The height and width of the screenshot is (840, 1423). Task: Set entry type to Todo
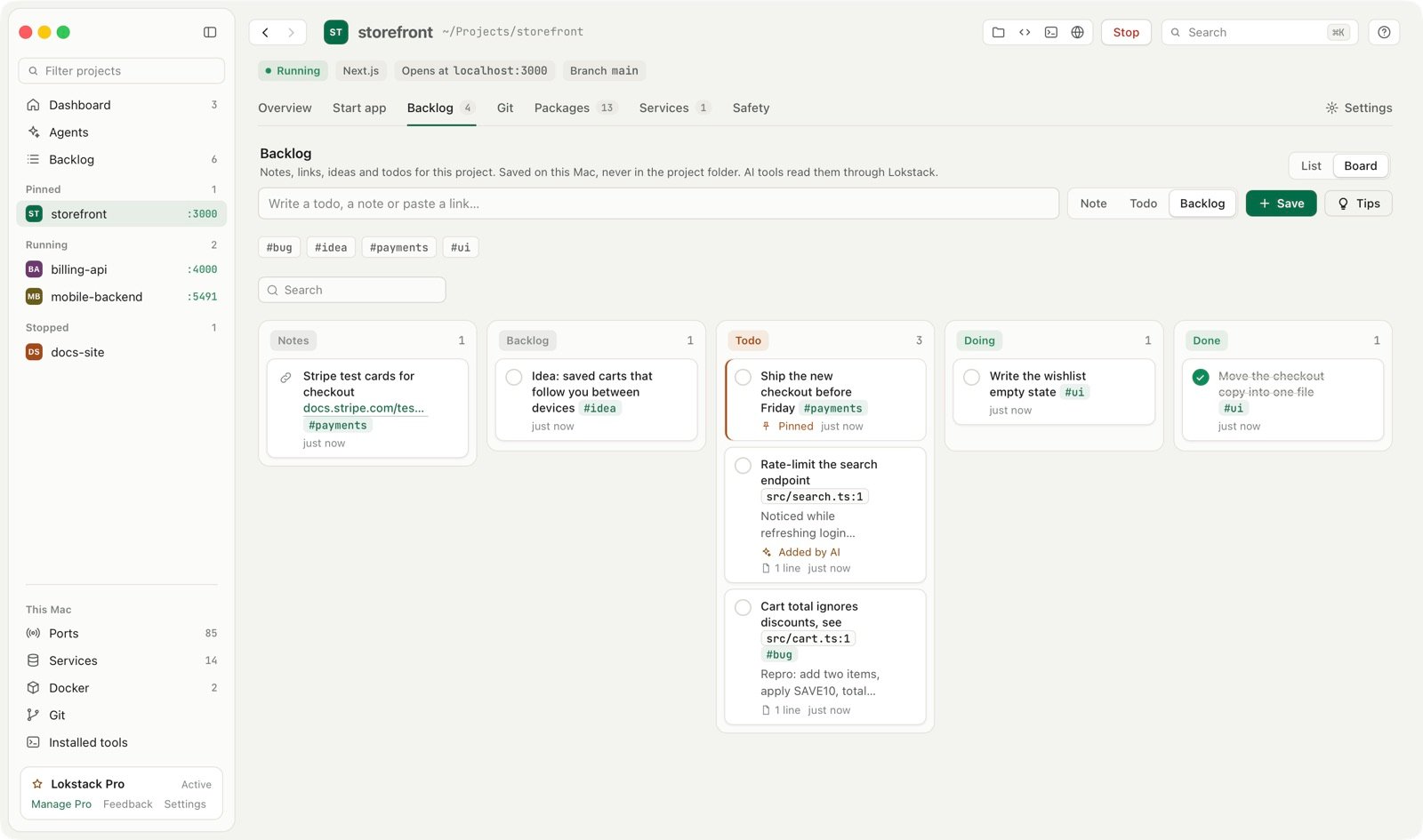tap(1143, 204)
